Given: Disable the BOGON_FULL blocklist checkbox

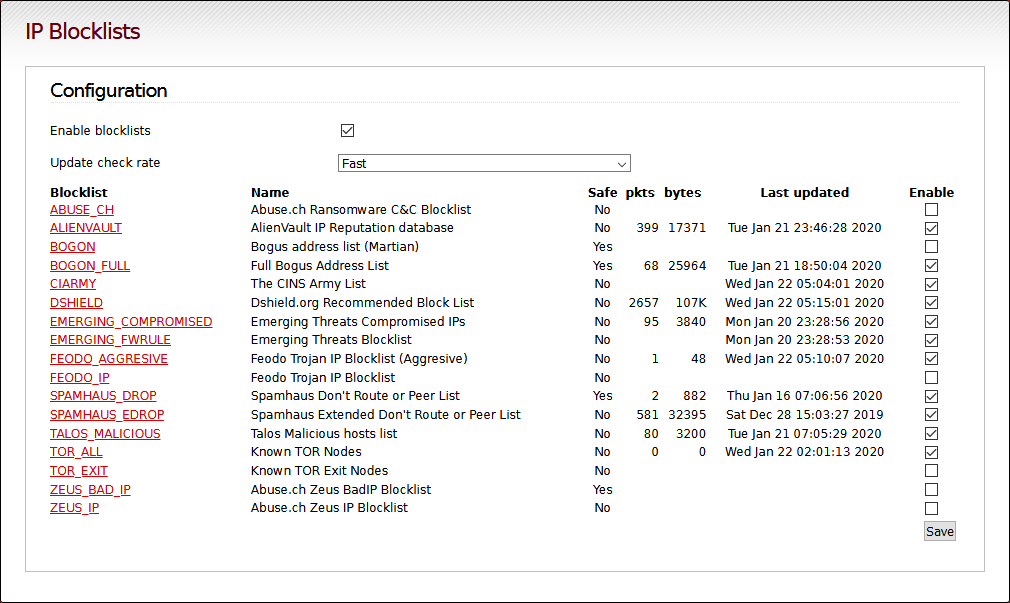Looking at the screenshot, I should 931,265.
